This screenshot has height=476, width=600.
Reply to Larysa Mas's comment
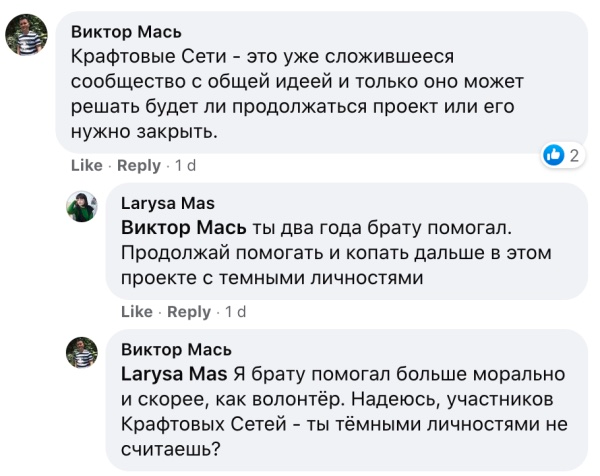click(189, 312)
